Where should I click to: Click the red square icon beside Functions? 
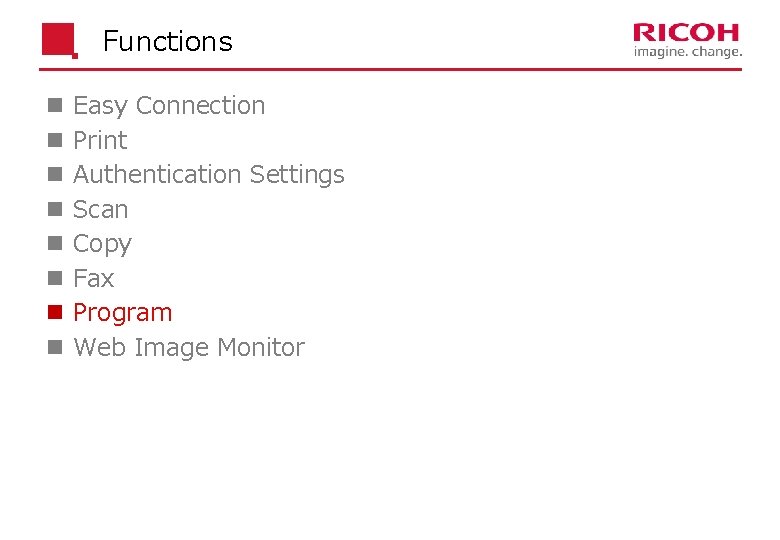[x=60, y=40]
